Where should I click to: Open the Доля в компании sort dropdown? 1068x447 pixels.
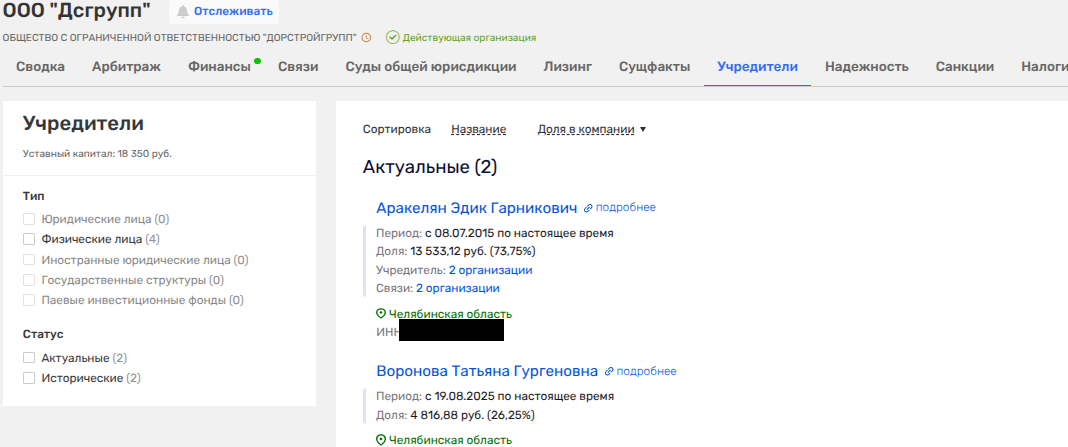point(592,129)
